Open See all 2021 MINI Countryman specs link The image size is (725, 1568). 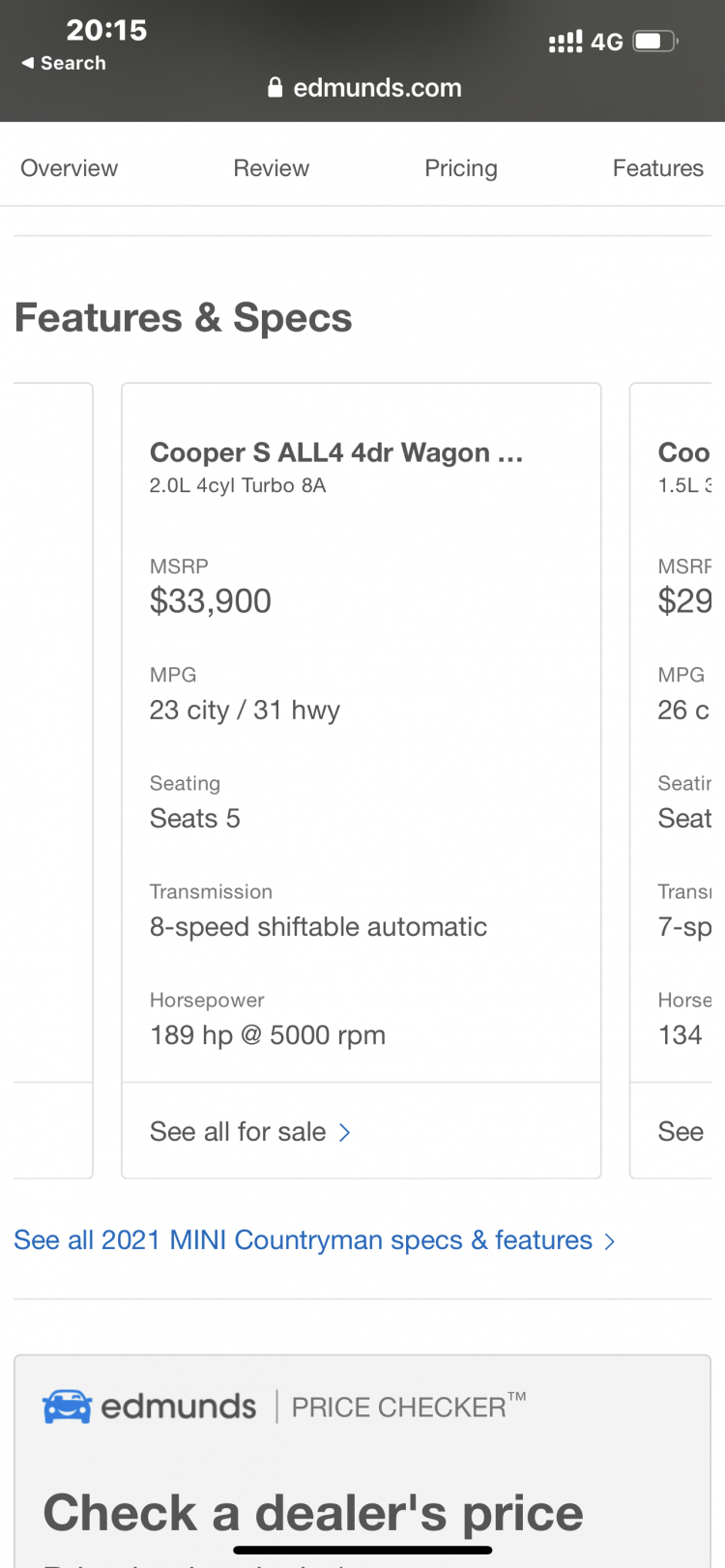click(303, 1240)
